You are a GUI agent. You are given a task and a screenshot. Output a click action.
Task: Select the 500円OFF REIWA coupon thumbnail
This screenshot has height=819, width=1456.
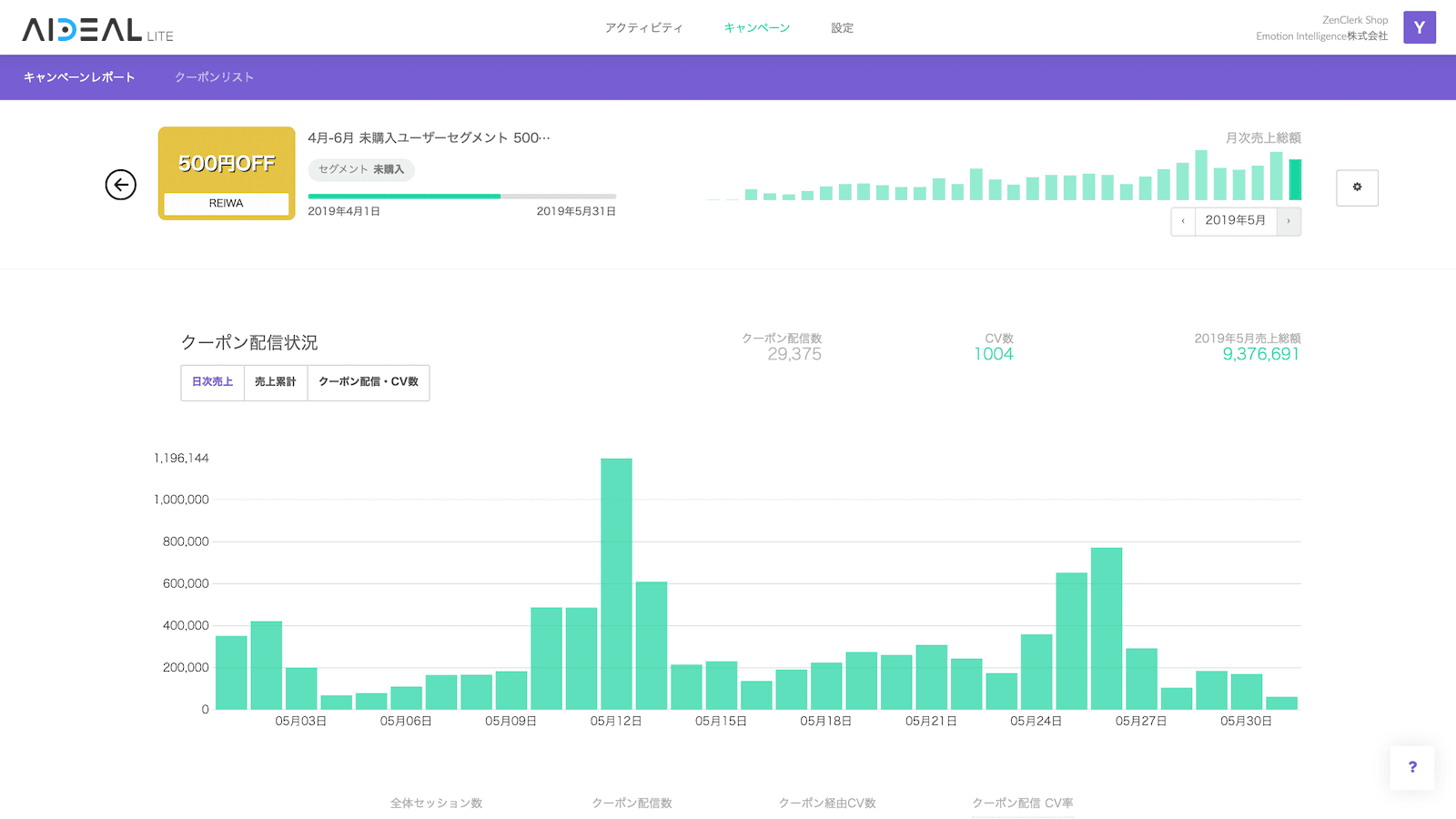(x=226, y=173)
